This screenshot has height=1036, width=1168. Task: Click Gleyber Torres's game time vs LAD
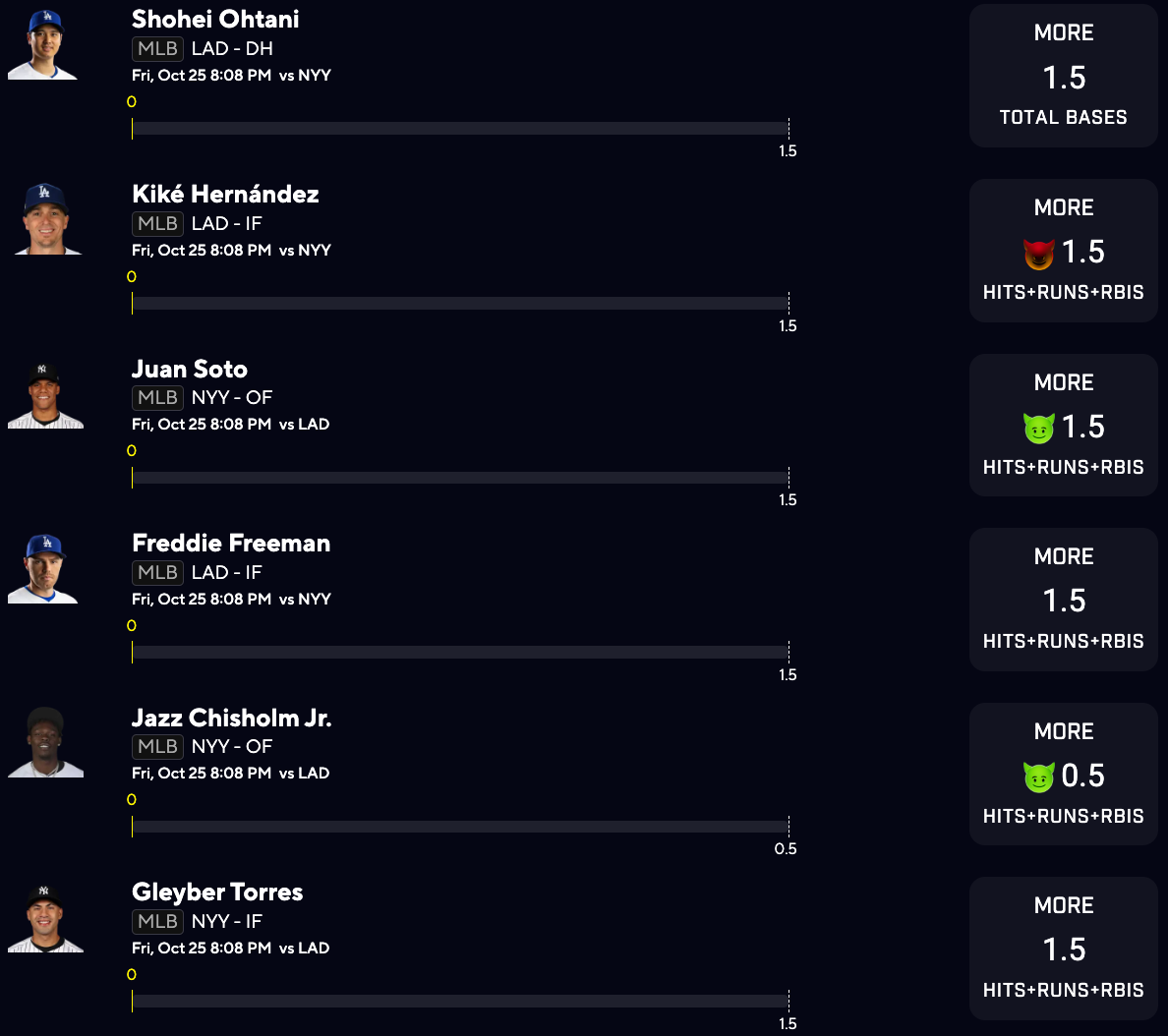point(231,948)
